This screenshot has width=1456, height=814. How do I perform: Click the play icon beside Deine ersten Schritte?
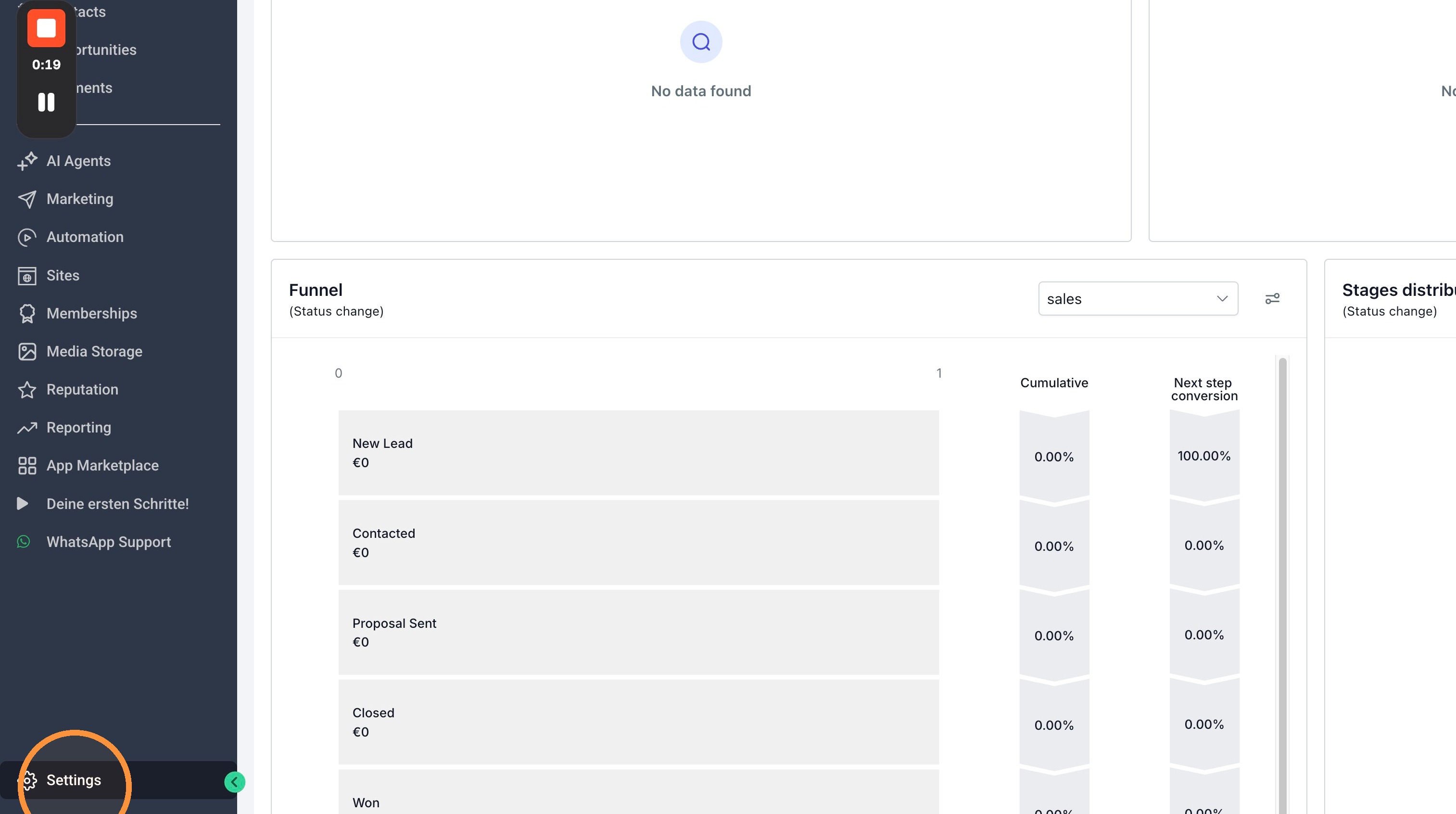coord(23,504)
